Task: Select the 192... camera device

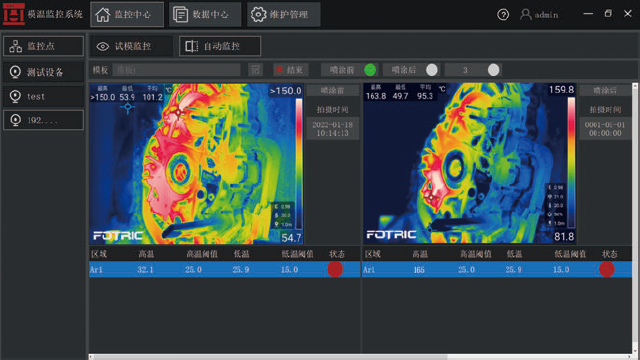Action: (x=43, y=120)
